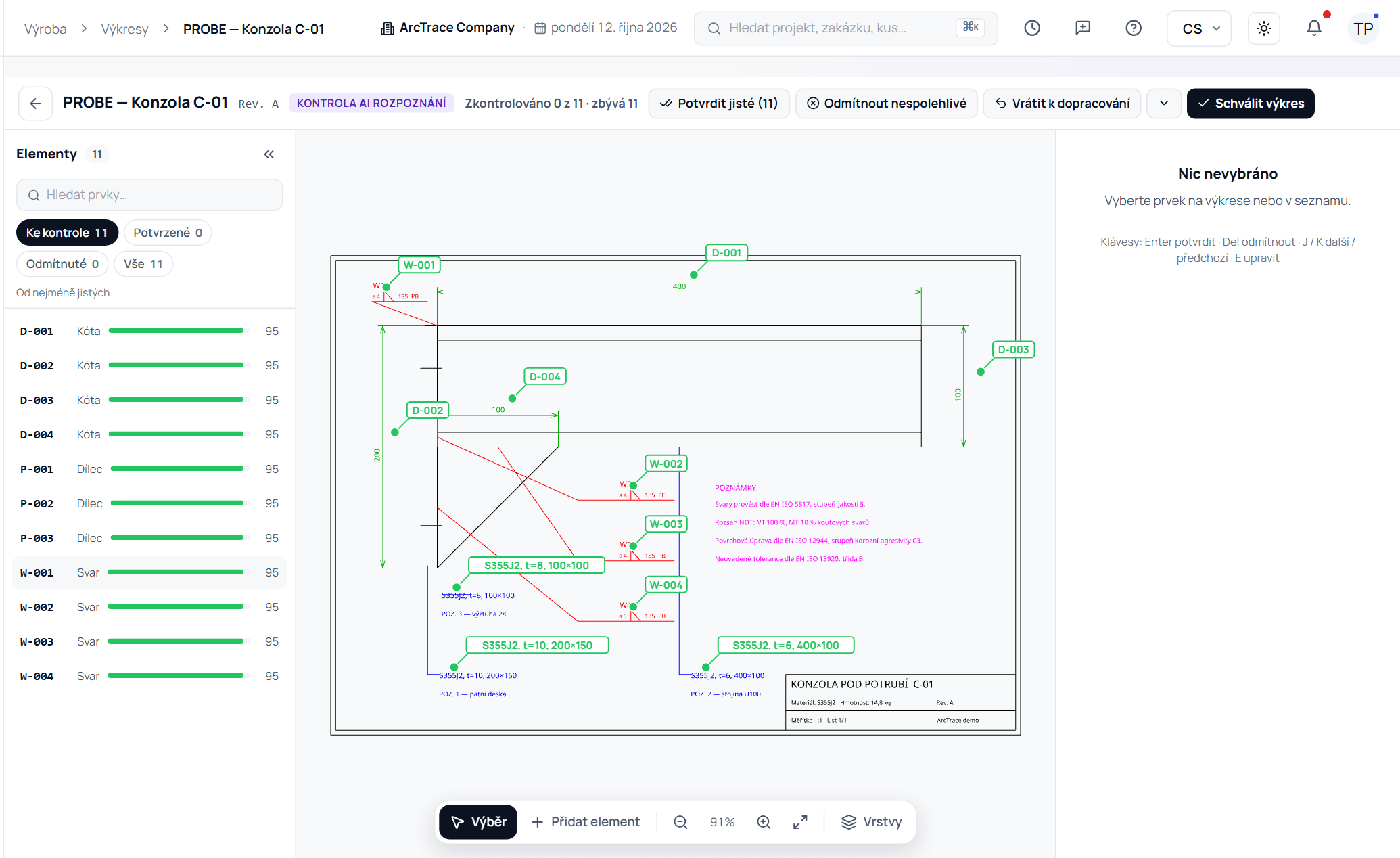Click Schválit výkres
Screen dimensions: 1400x858
click(1251, 104)
